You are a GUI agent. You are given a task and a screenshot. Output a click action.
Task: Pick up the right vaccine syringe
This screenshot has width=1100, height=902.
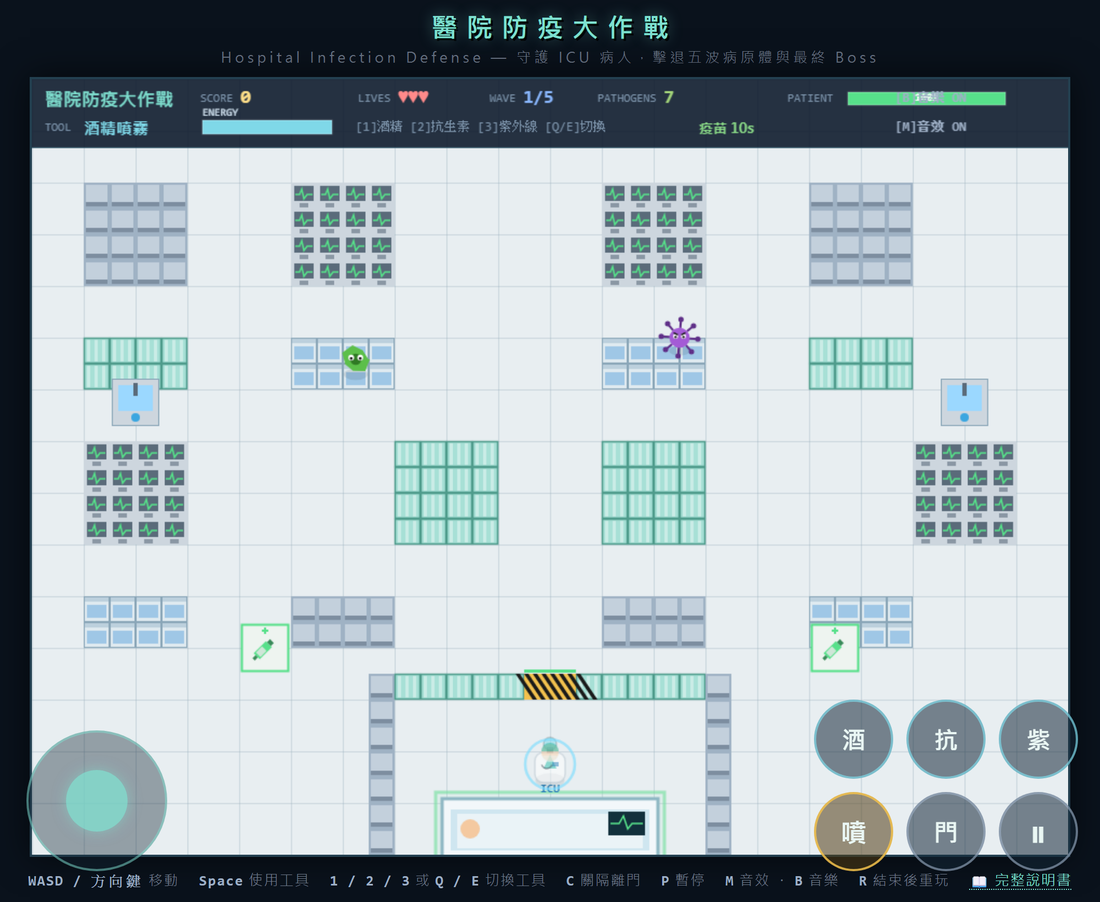pos(835,648)
